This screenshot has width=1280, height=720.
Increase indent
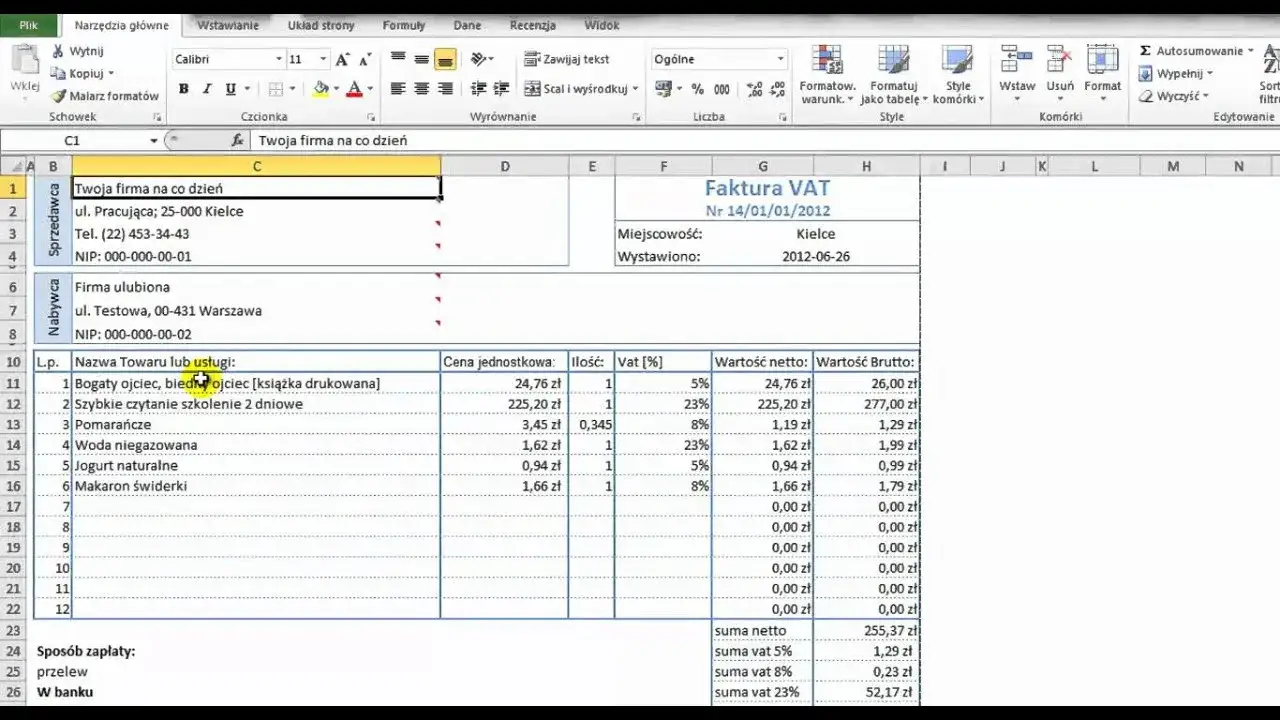coord(501,89)
